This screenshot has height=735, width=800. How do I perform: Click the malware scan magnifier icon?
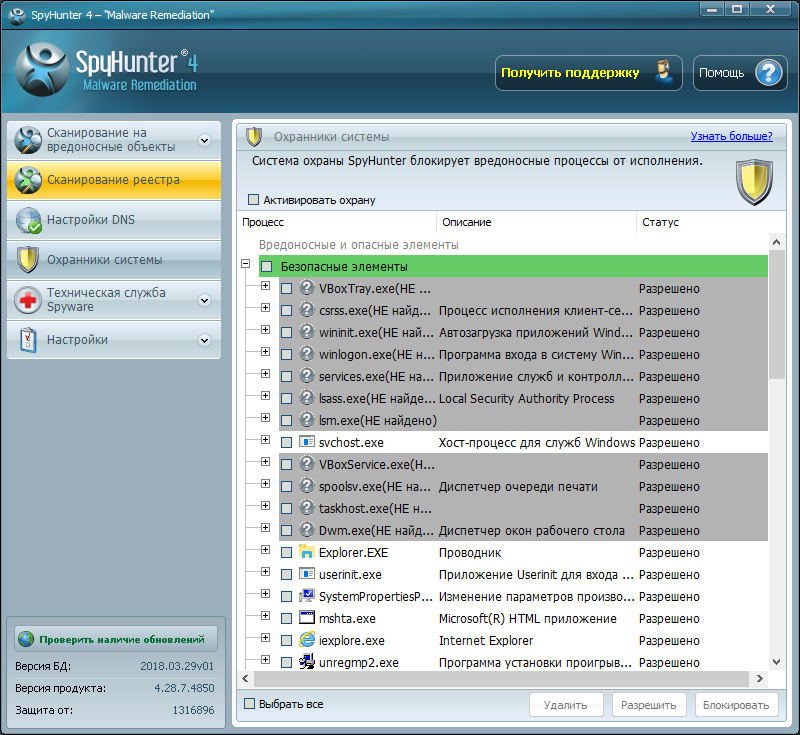point(28,140)
